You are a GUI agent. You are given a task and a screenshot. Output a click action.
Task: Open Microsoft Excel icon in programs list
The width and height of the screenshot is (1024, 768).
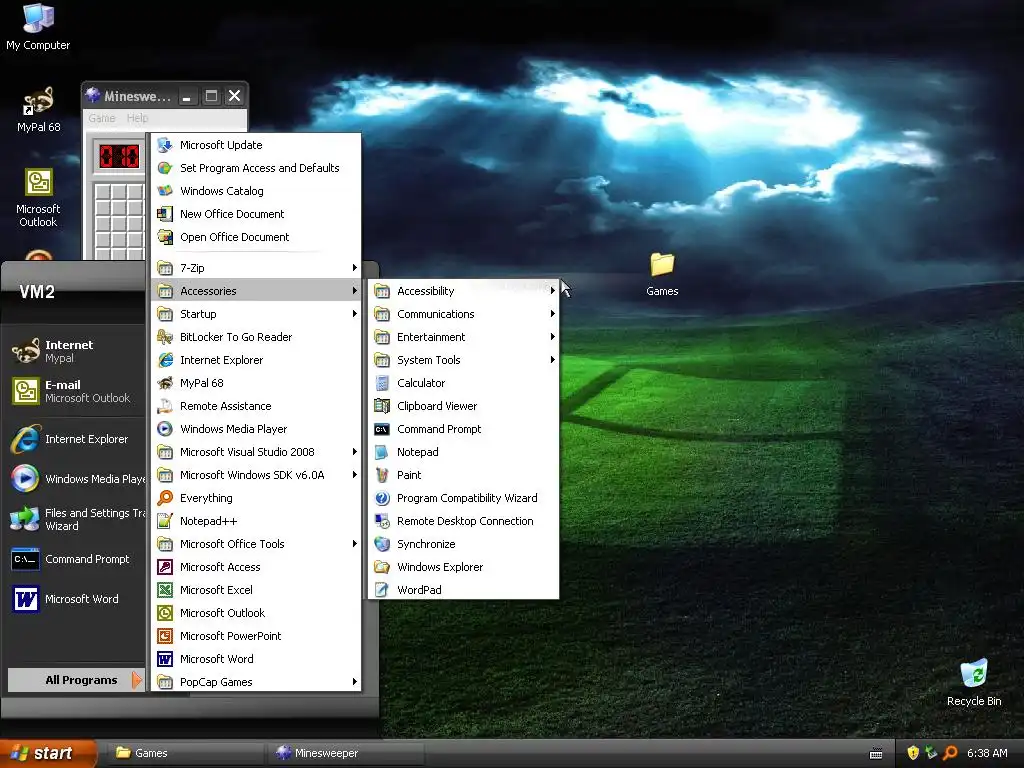(x=165, y=590)
